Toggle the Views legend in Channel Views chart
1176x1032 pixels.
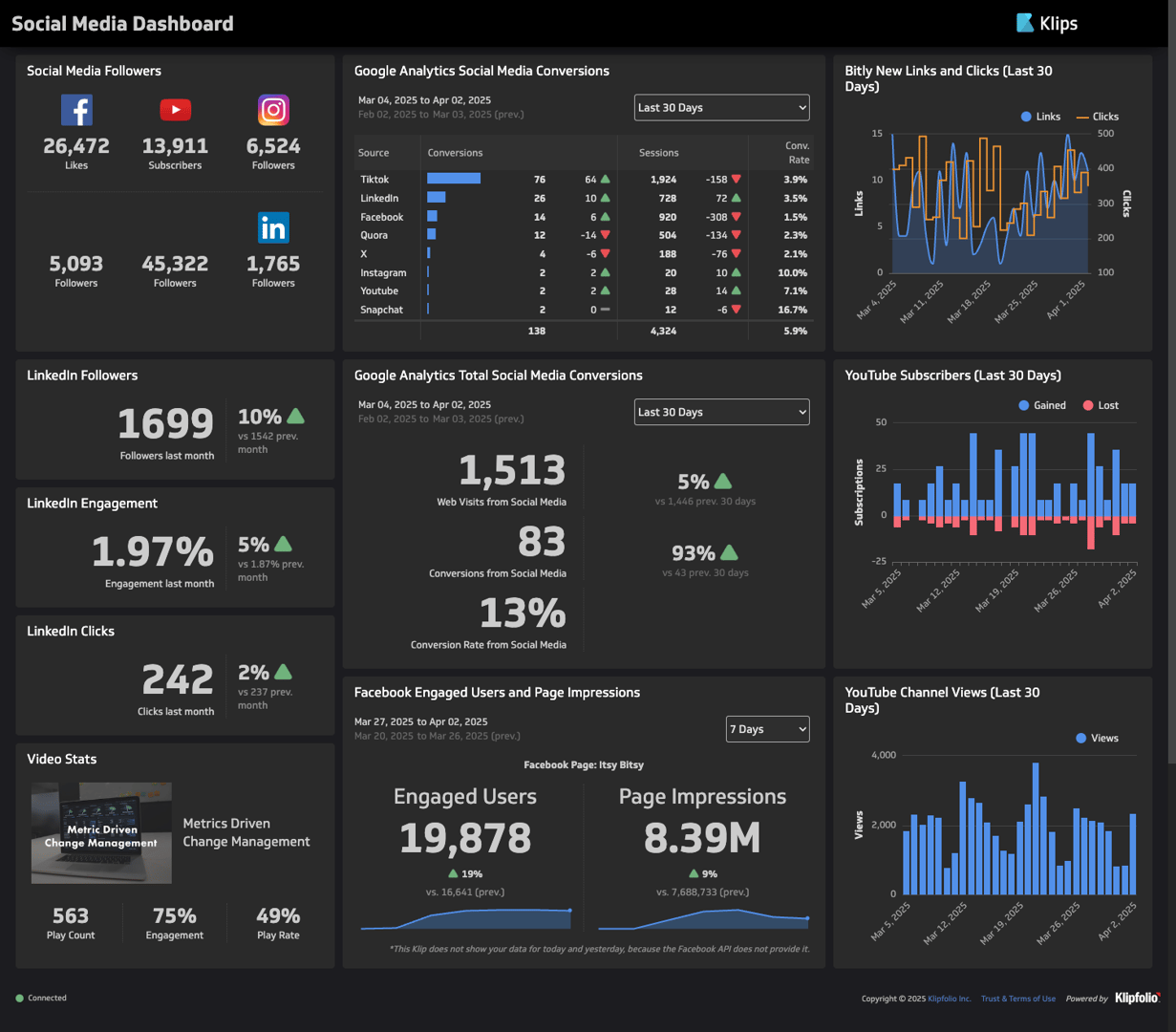click(x=1098, y=737)
